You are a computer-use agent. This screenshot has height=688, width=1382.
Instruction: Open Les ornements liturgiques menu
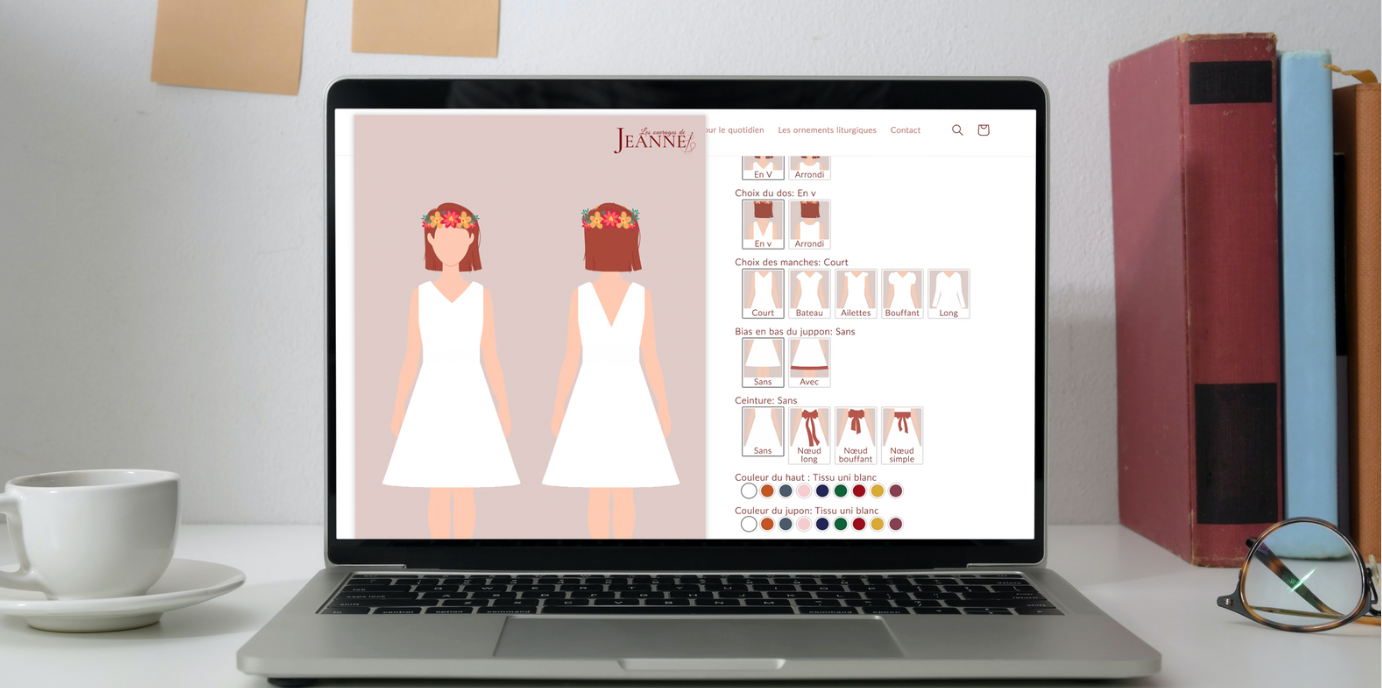pos(827,130)
